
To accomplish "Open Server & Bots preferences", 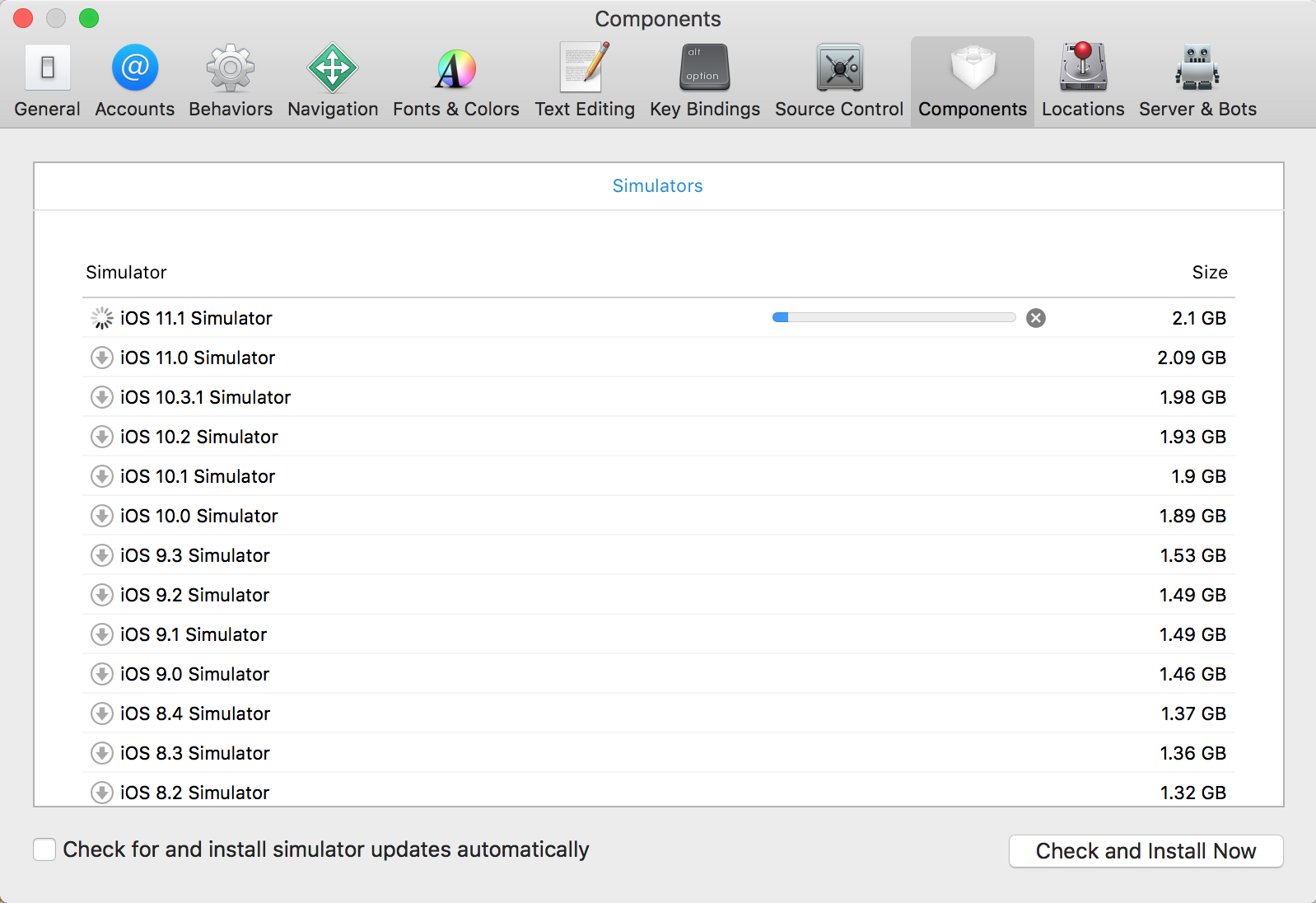I will coord(1197,82).
